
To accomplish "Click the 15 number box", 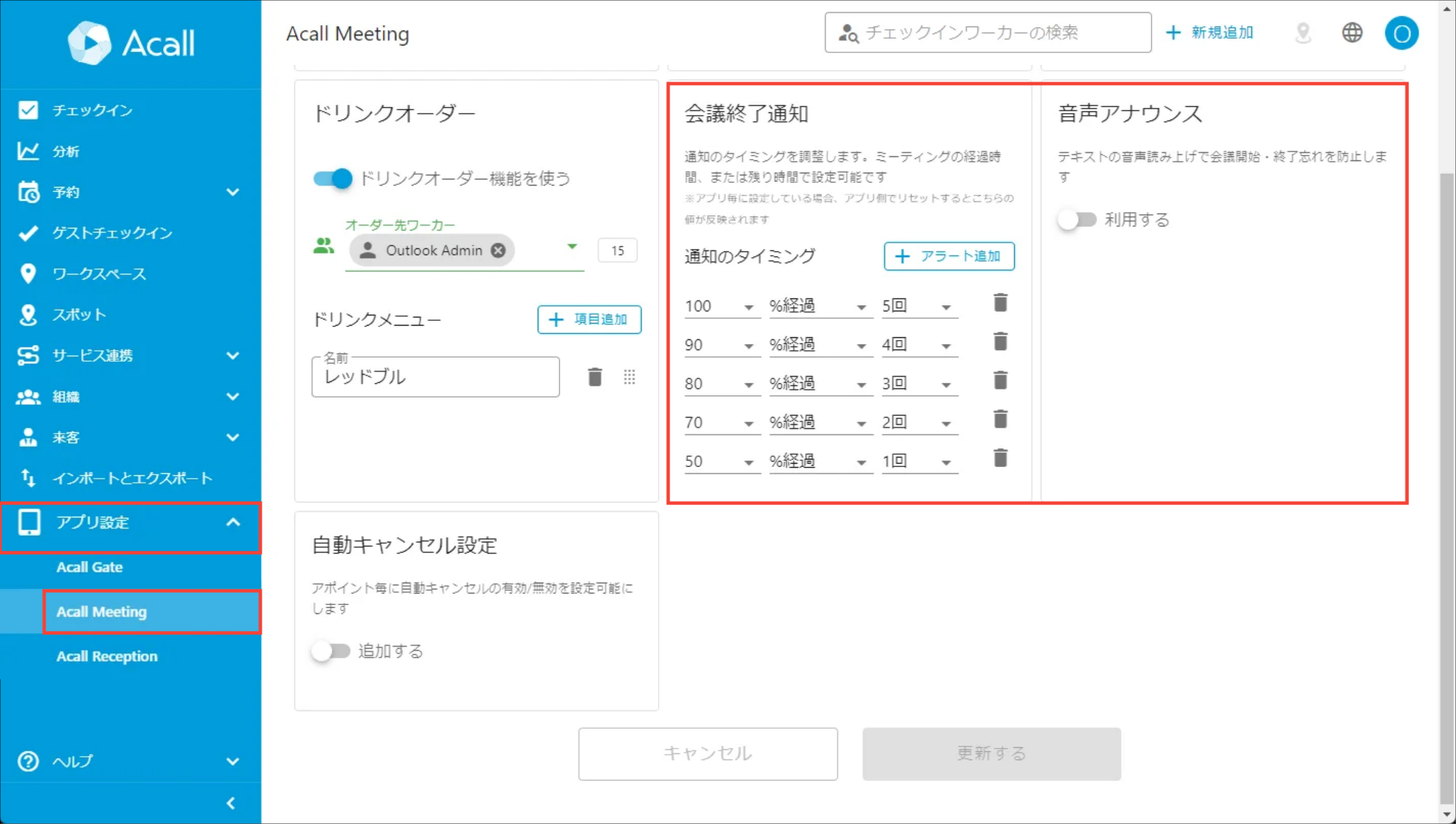I will tap(617, 251).
